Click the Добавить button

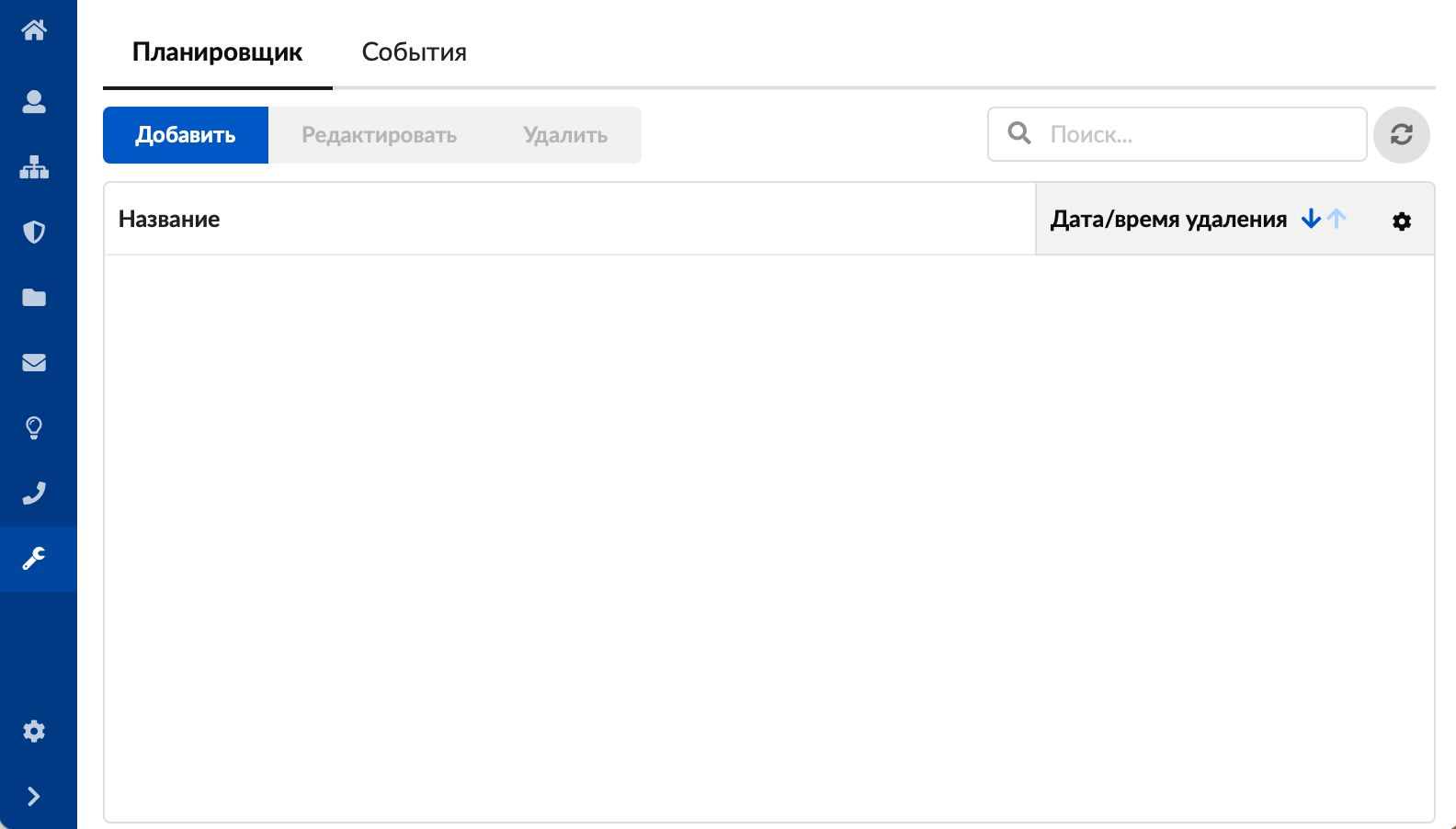[186, 135]
